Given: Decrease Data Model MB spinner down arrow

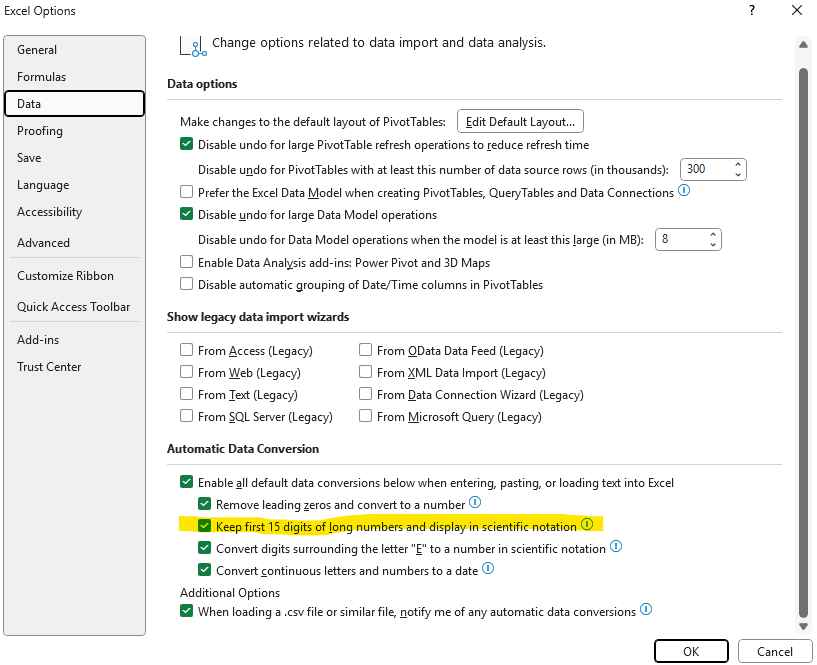Looking at the screenshot, I should coord(713,244).
